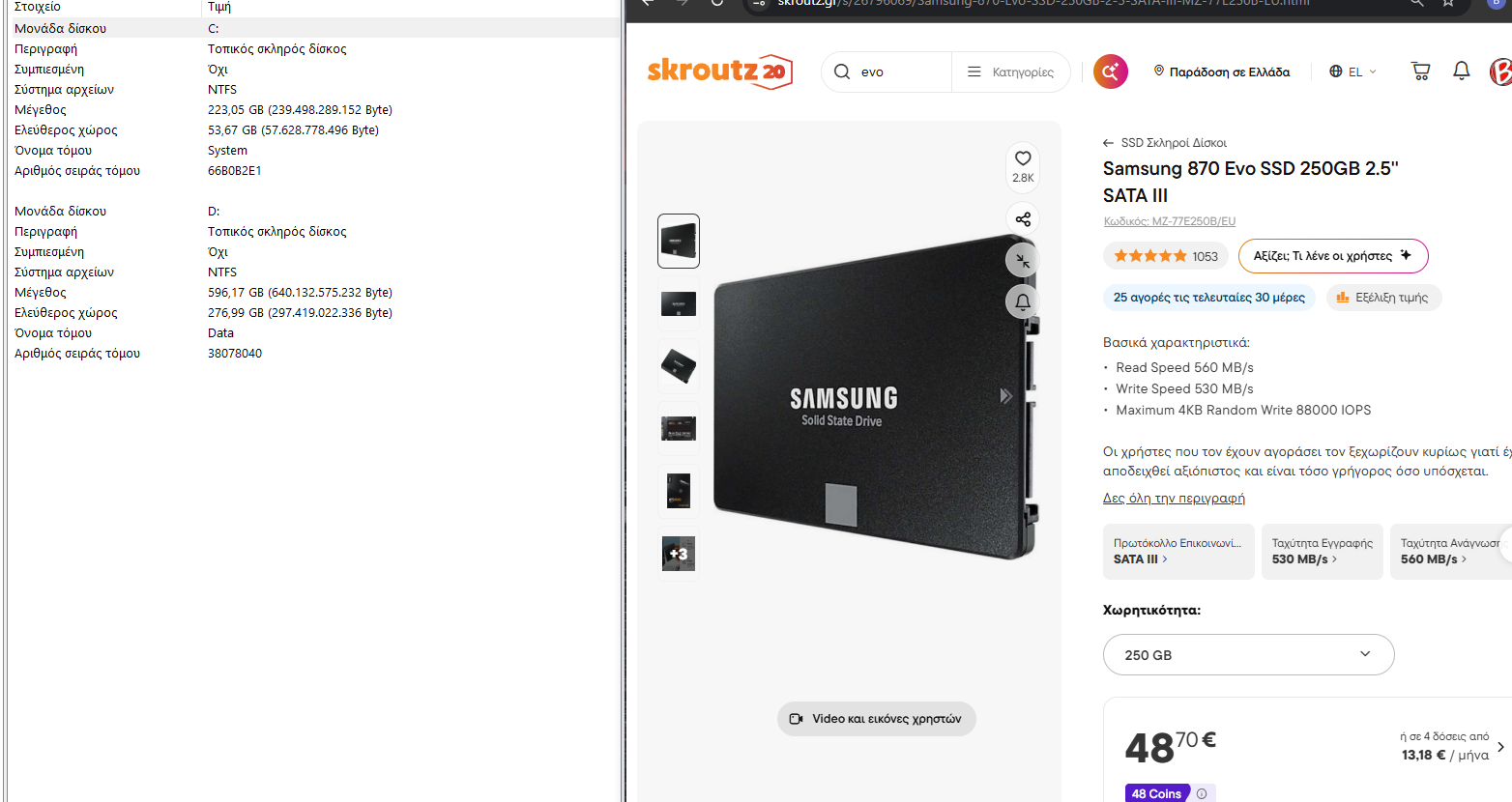The height and width of the screenshot is (802, 1512).
Task: Open 'Δες όλη την περιγραφή' link
Action: pyautogui.click(x=1174, y=499)
